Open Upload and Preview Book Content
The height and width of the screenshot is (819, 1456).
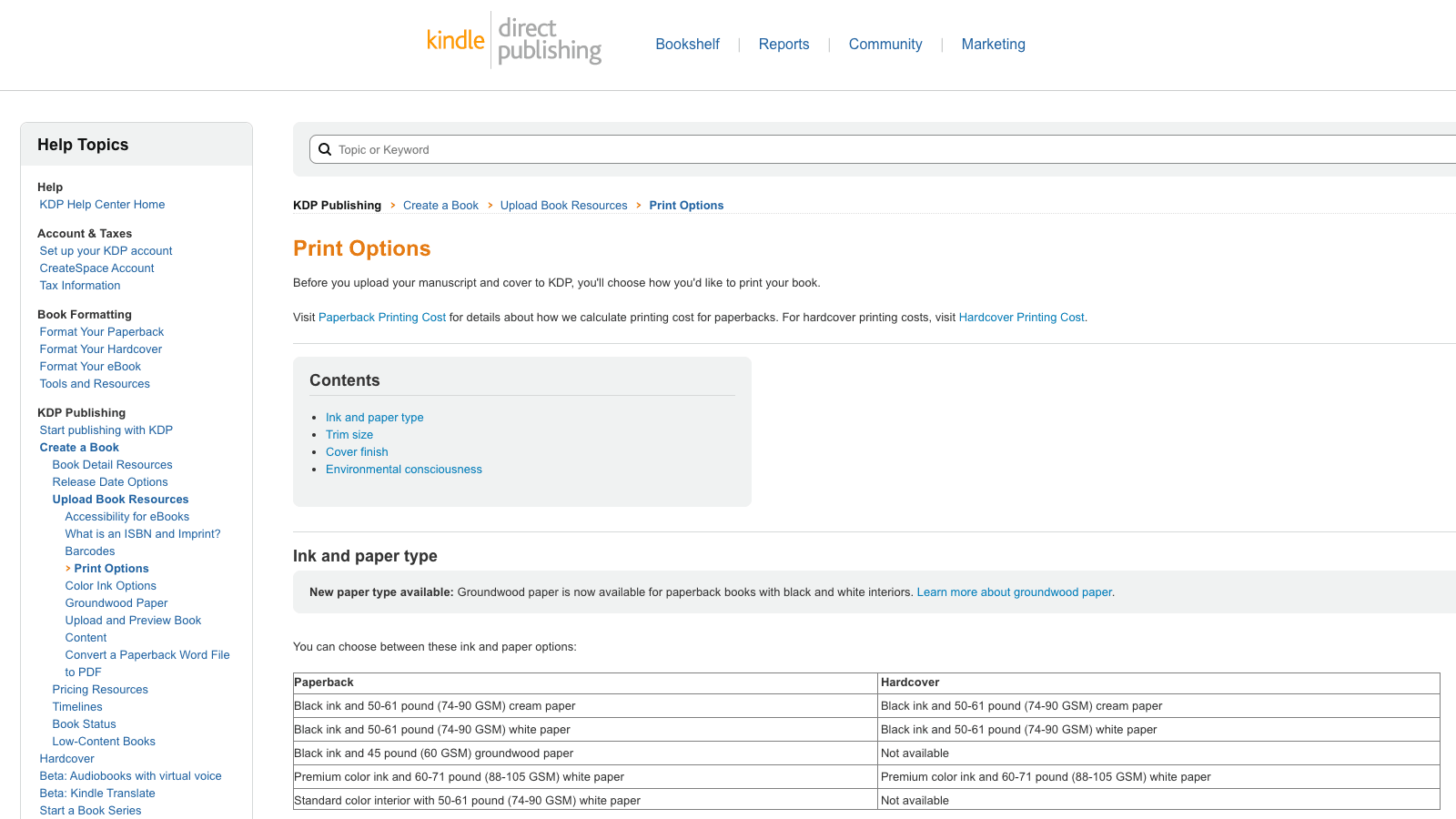(133, 629)
